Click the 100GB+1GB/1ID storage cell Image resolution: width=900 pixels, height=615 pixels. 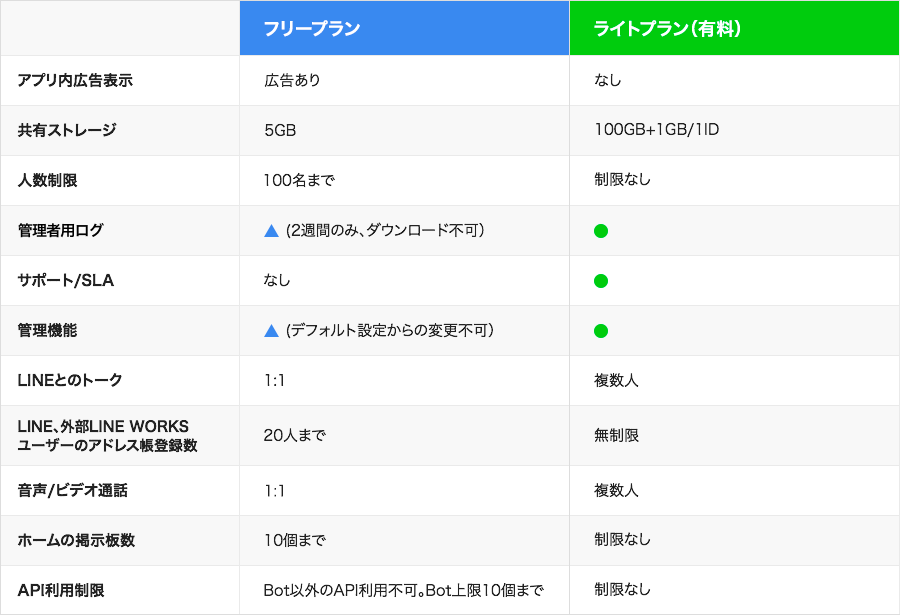(x=656, y=131)
